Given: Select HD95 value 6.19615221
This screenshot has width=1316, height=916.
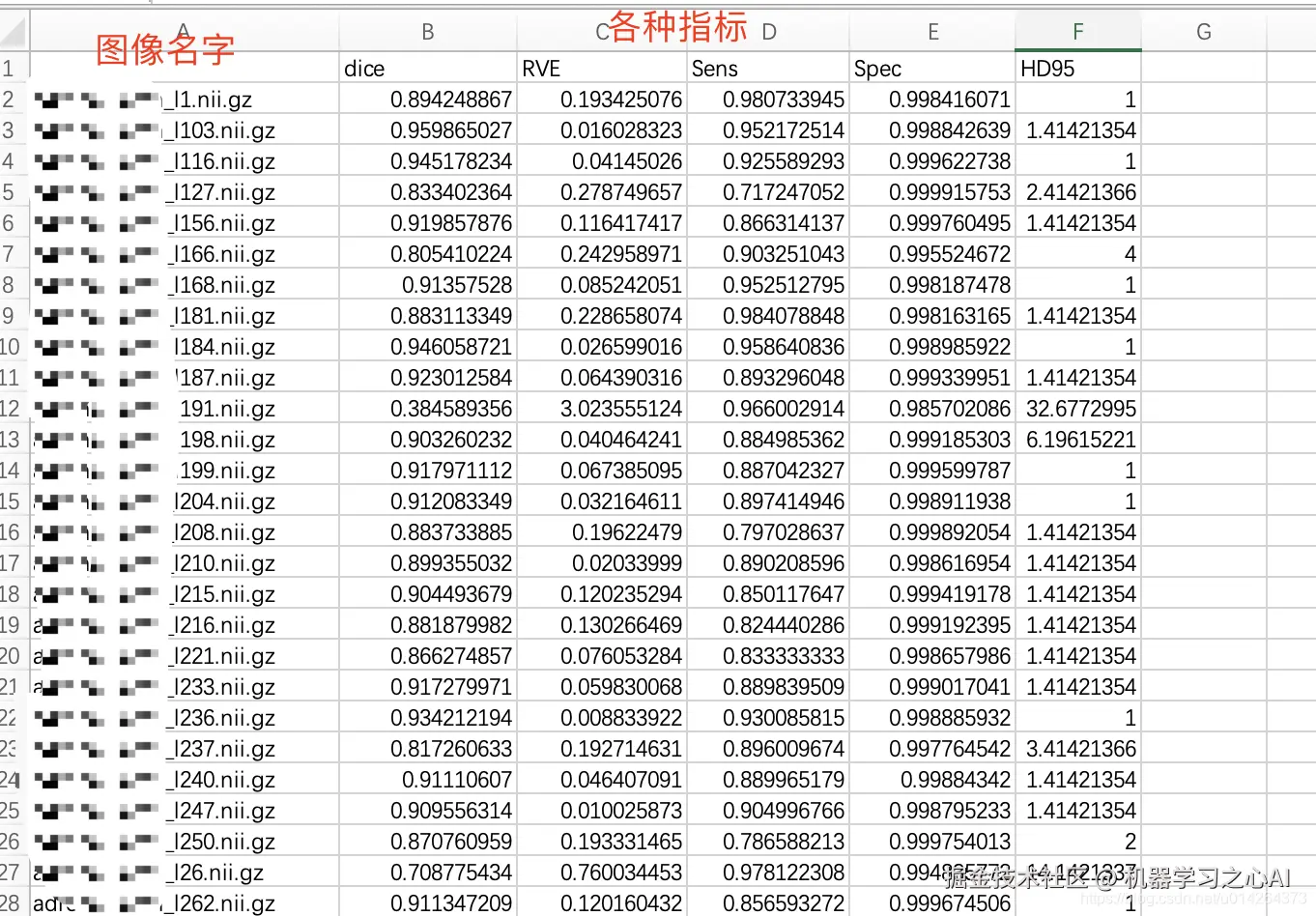Looking at the screenshot, I should (1078, 440).
